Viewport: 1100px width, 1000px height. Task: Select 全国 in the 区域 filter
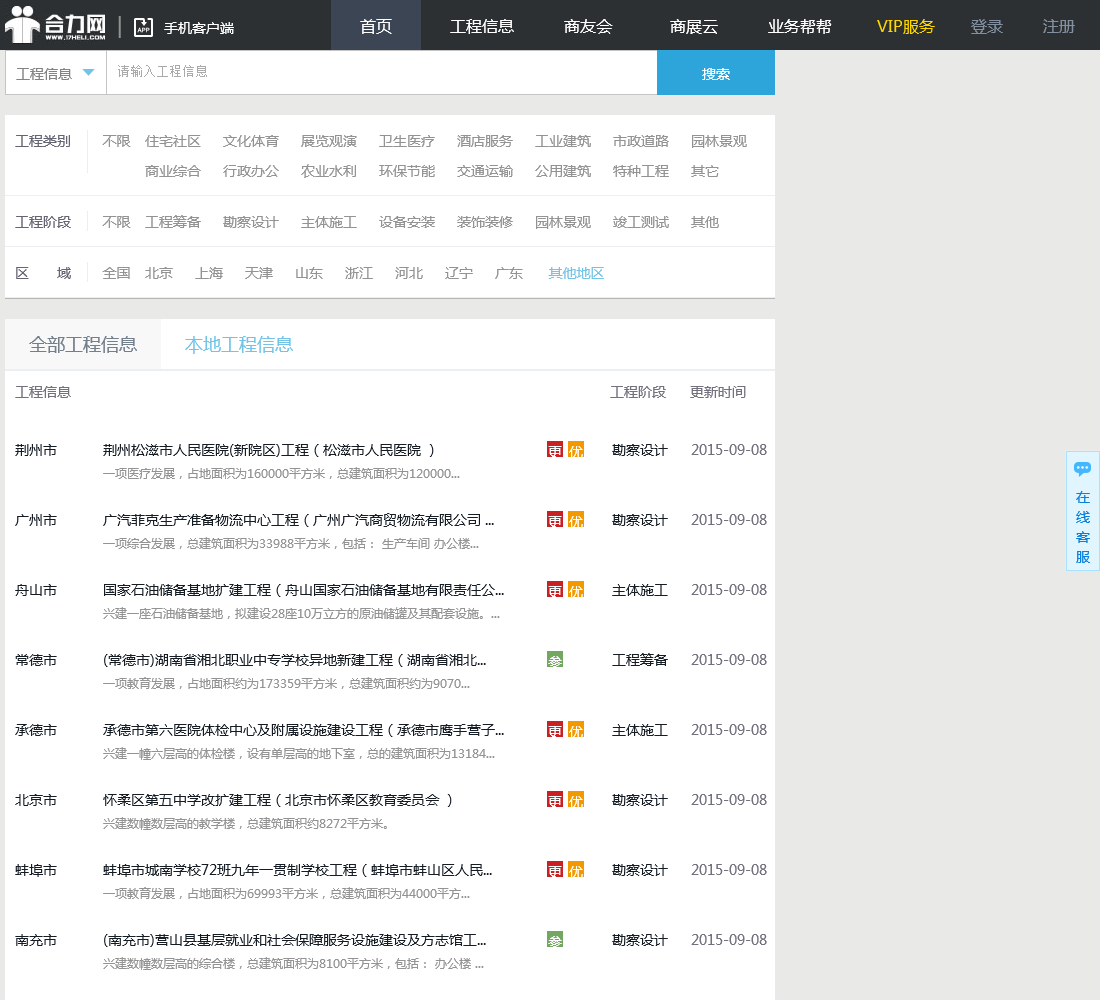point(116,273)
